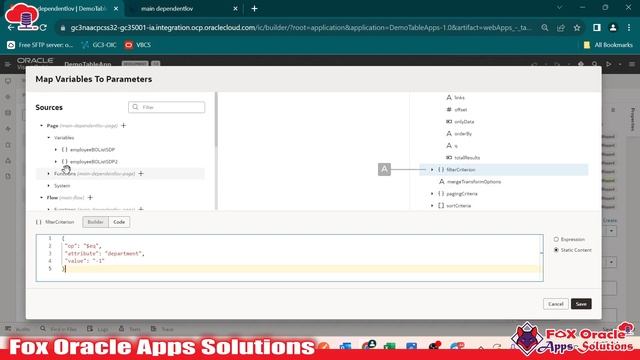
Task: Click the GC3-OIC bookmark
Action: click(x=99, y=45)
